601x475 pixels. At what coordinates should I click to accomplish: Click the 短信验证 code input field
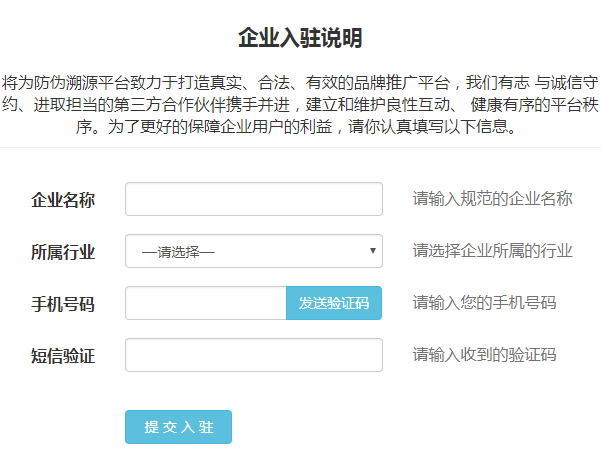point(253,355)
